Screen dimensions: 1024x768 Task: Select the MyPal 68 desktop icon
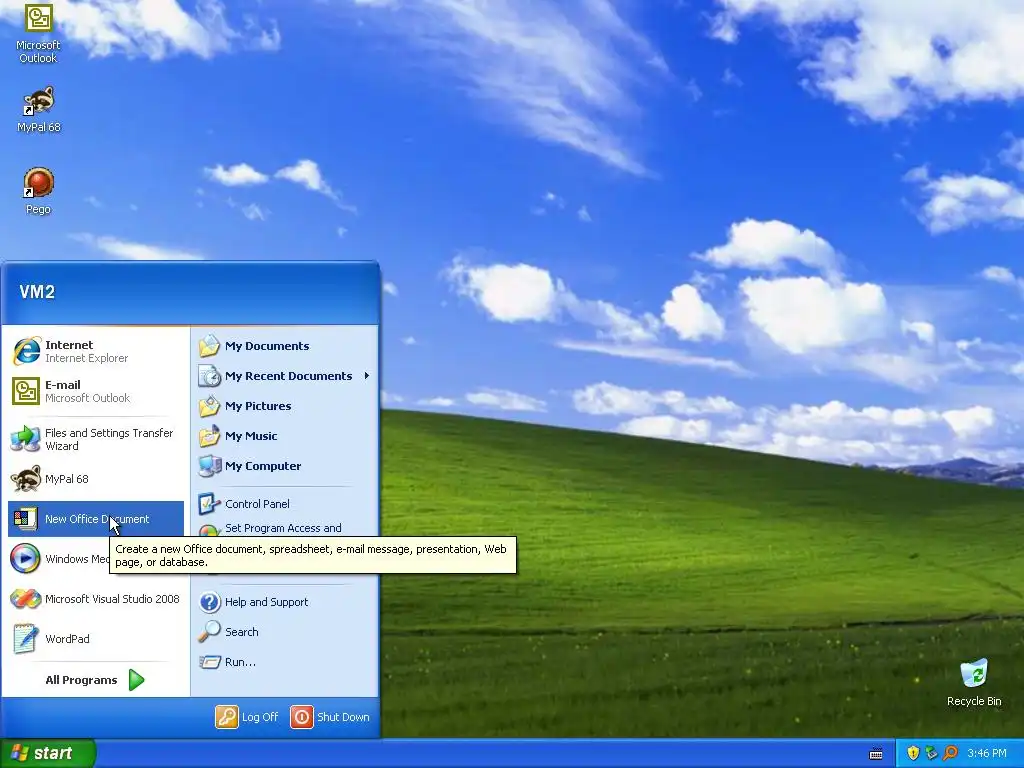tap(39, 110)
